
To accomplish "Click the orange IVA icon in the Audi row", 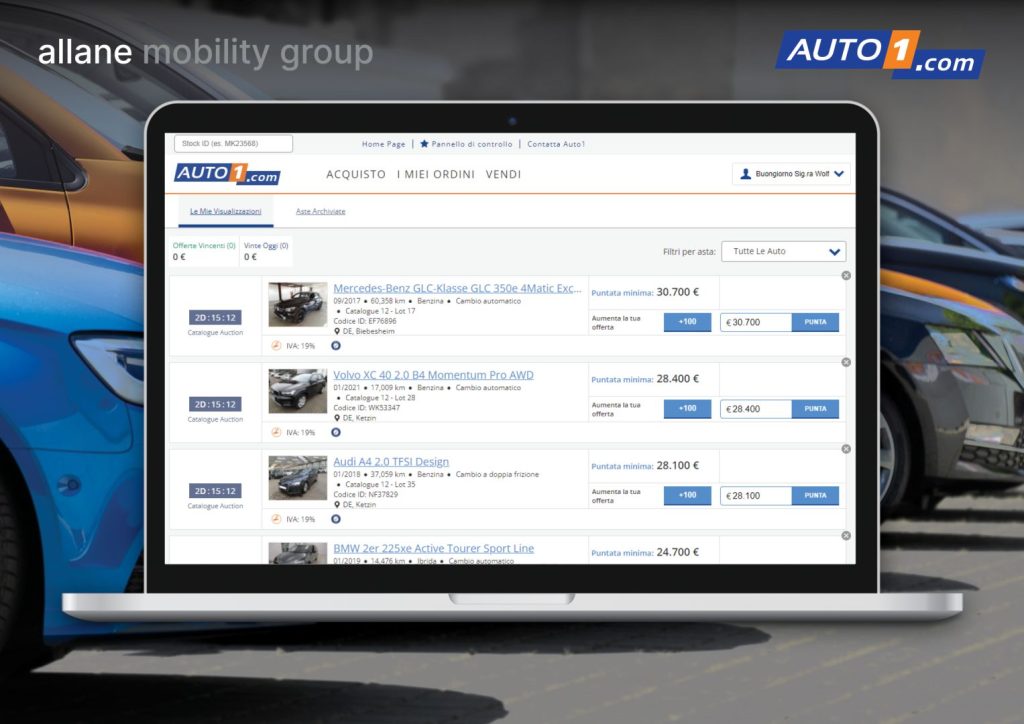I will pos(276,519).
